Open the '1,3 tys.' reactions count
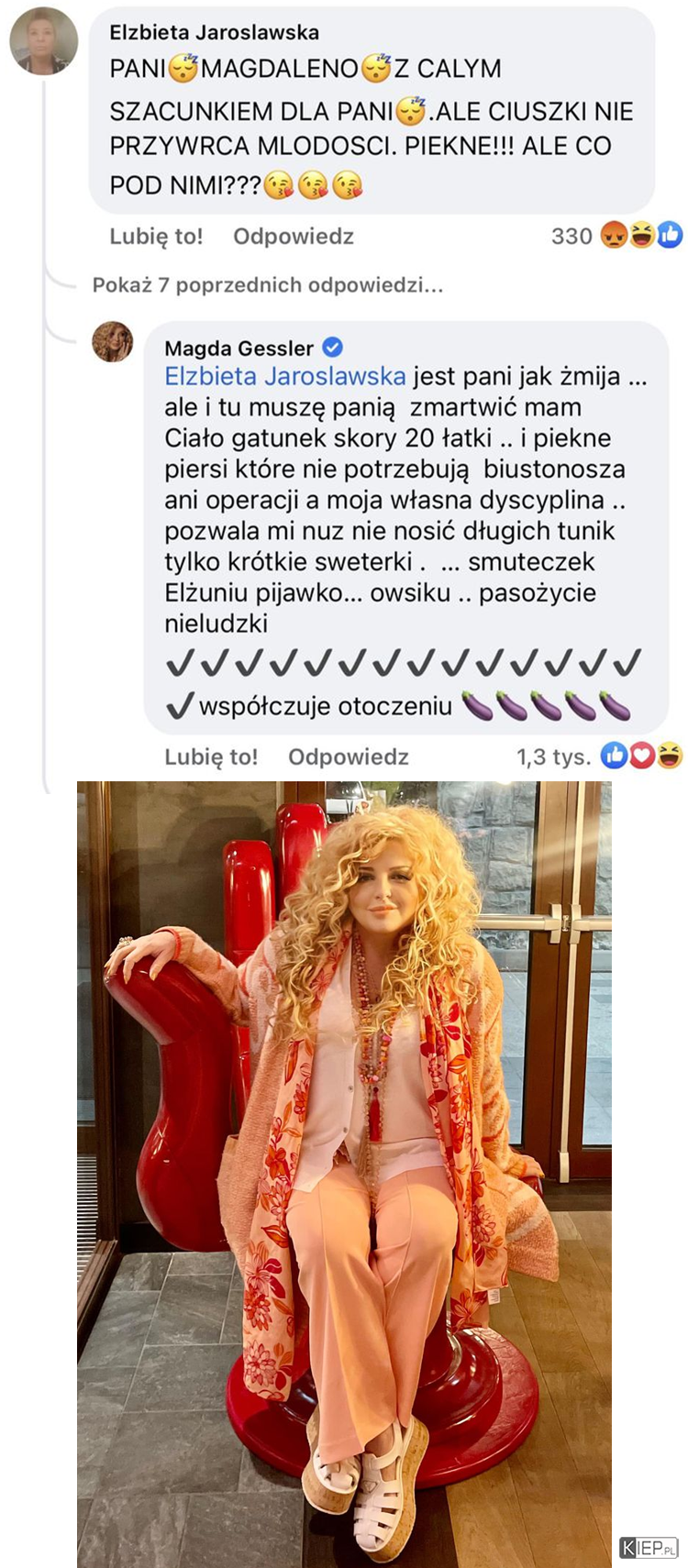 pos(554,756)
